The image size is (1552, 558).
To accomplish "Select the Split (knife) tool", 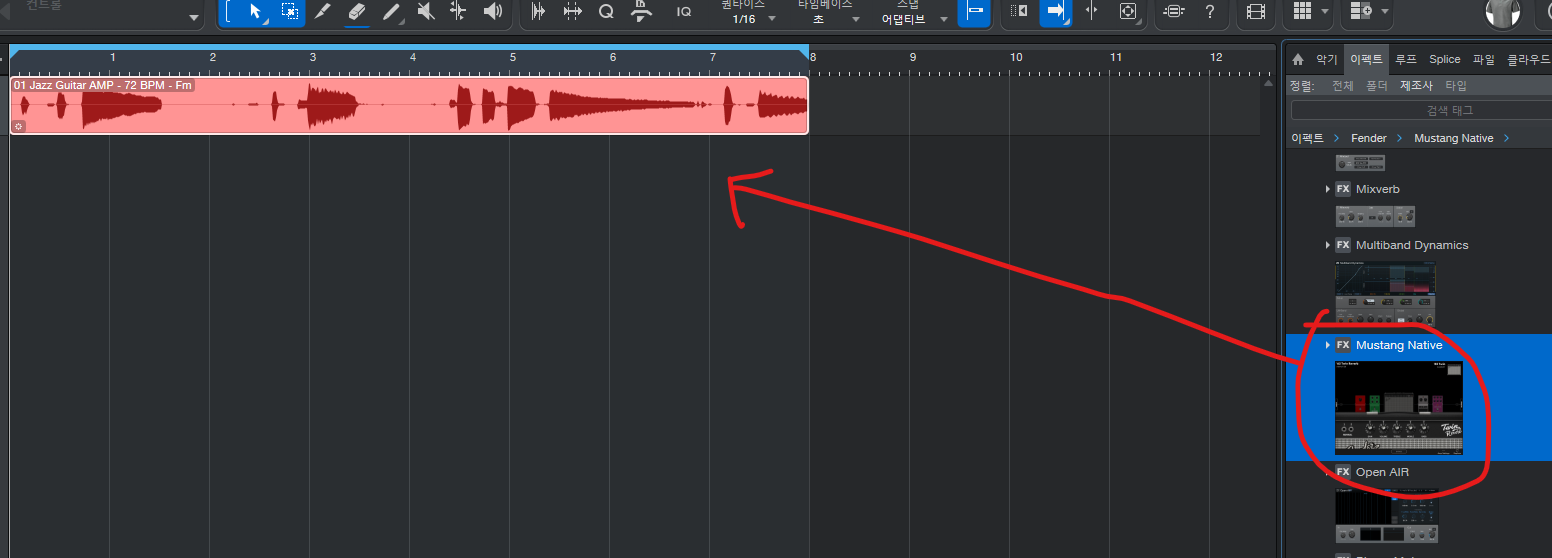I will click(322, 11).
